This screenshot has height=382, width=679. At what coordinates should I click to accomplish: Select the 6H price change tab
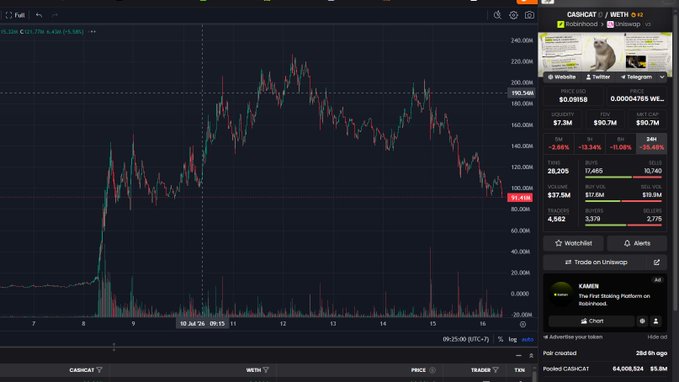pos(620,143)
